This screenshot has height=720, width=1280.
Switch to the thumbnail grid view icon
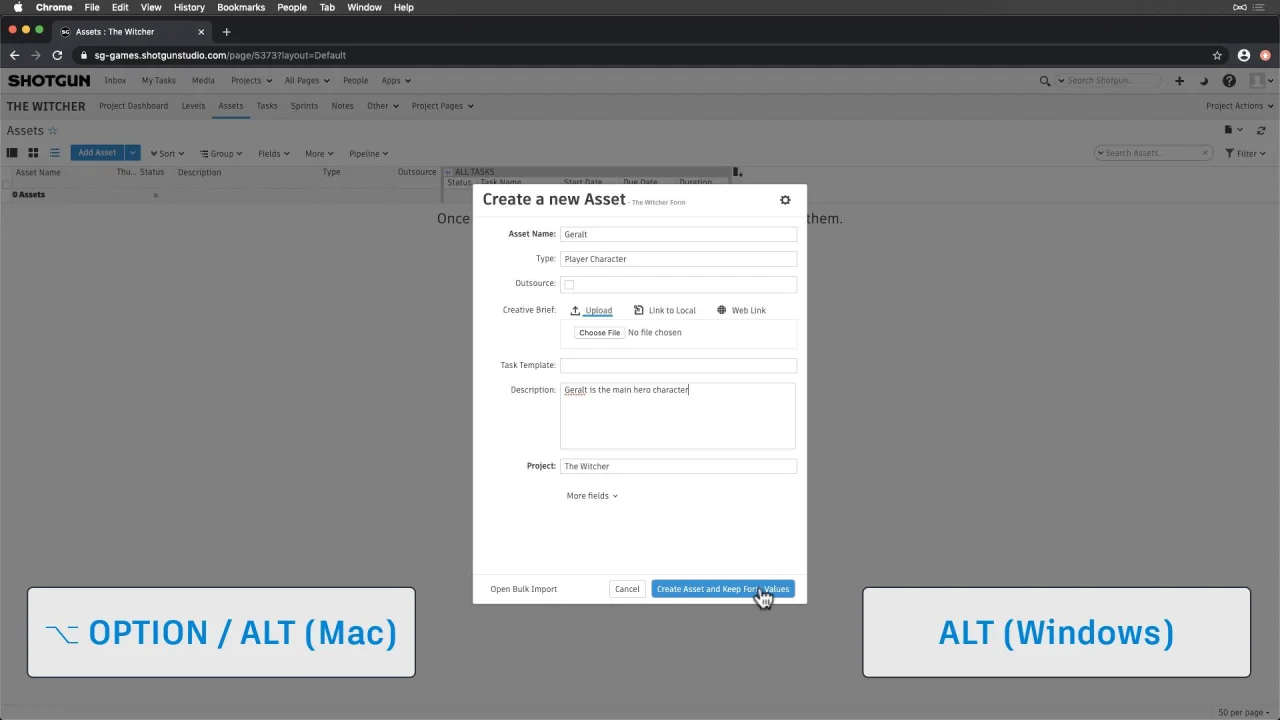coord(33,153)
